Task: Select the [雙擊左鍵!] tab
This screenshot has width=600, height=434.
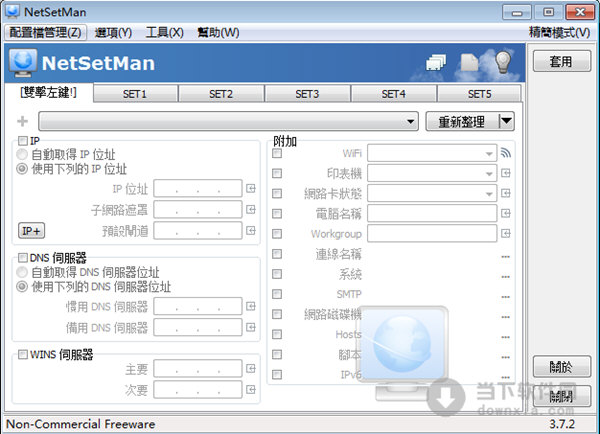Action: (x=49, y=92)
